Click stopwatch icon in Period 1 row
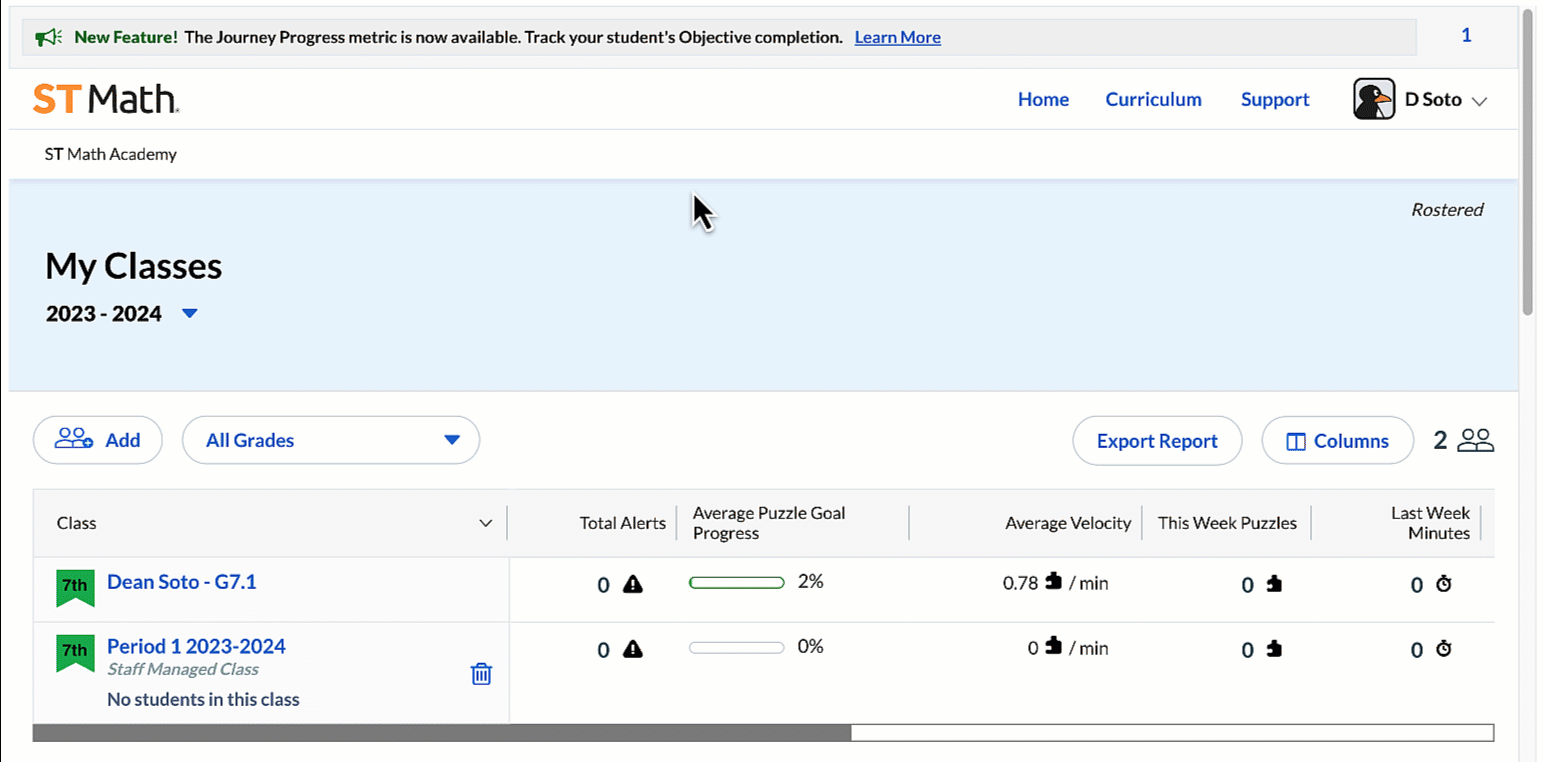 (x=1443, y=649)
